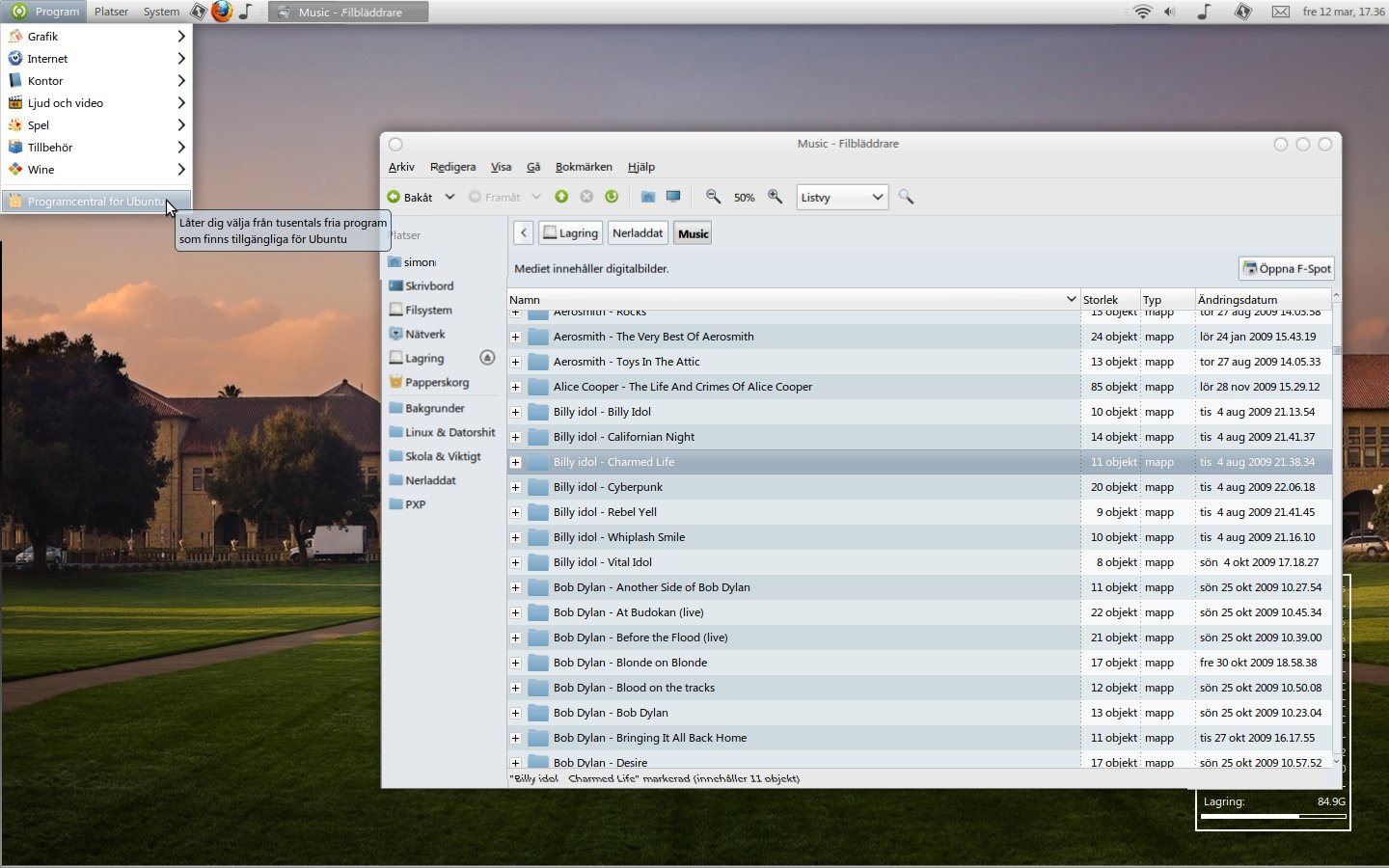Launch Programcentral för Ubuntu

96,202
